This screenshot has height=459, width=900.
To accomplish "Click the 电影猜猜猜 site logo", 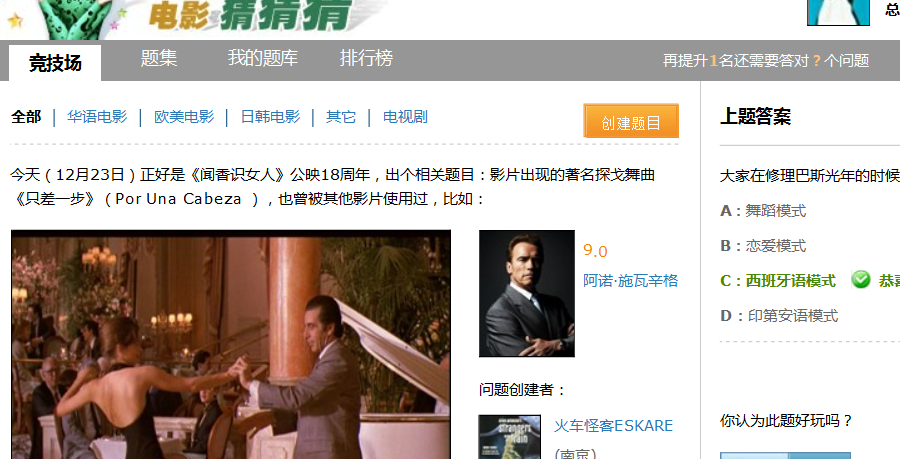I will point(250,15).
